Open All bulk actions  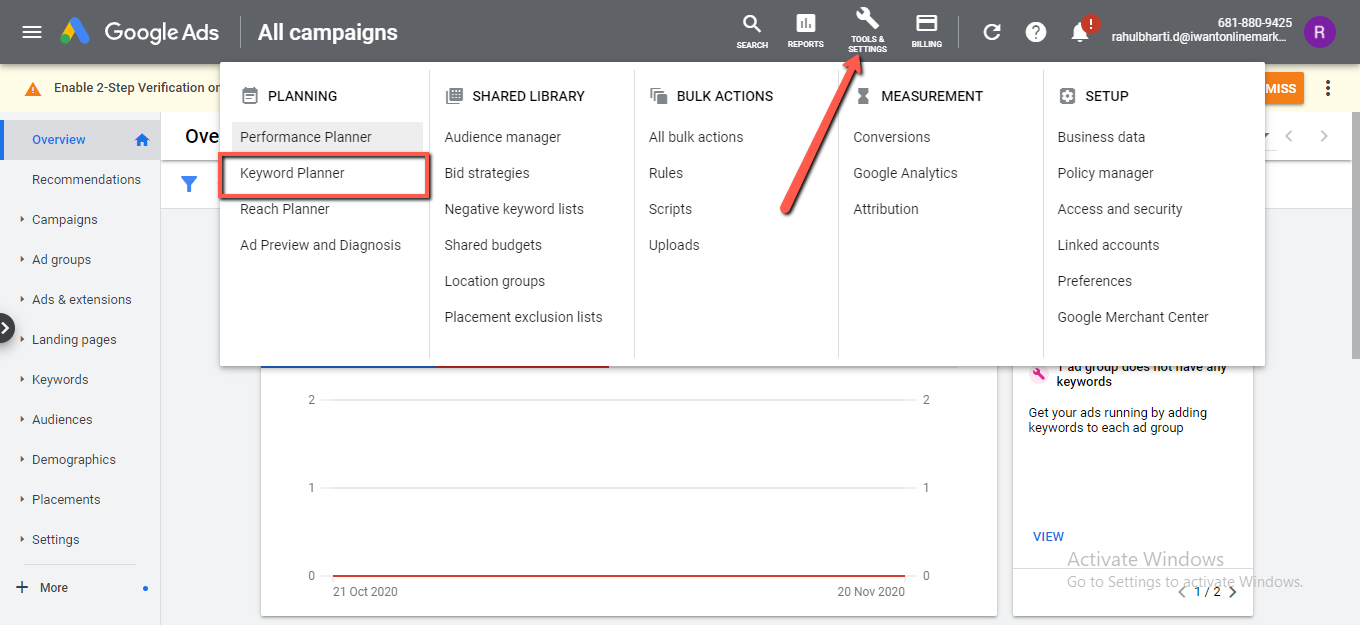[x=696, y=137]
